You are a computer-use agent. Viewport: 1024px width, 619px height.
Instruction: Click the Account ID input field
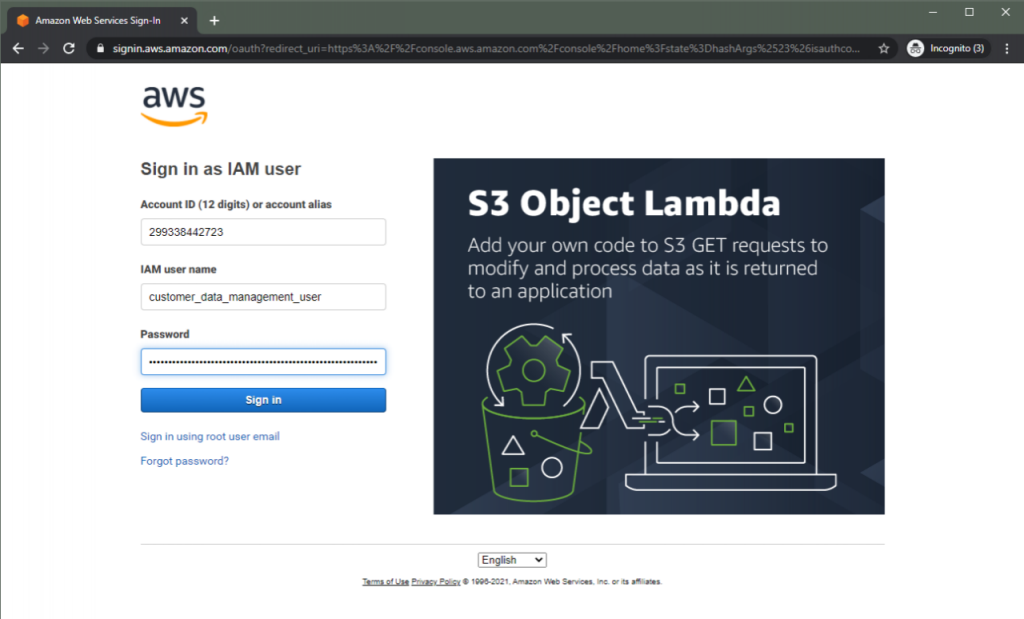(263, 231)
